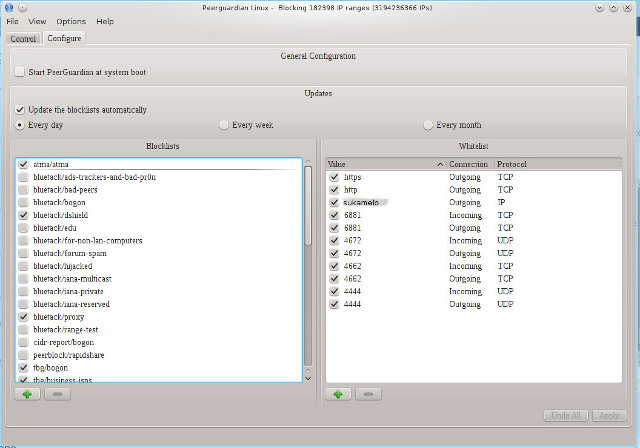Sort whitelist by the Connection column header
Image resolution: width=640 pixels, height=448 pixels.
(468, 163)
